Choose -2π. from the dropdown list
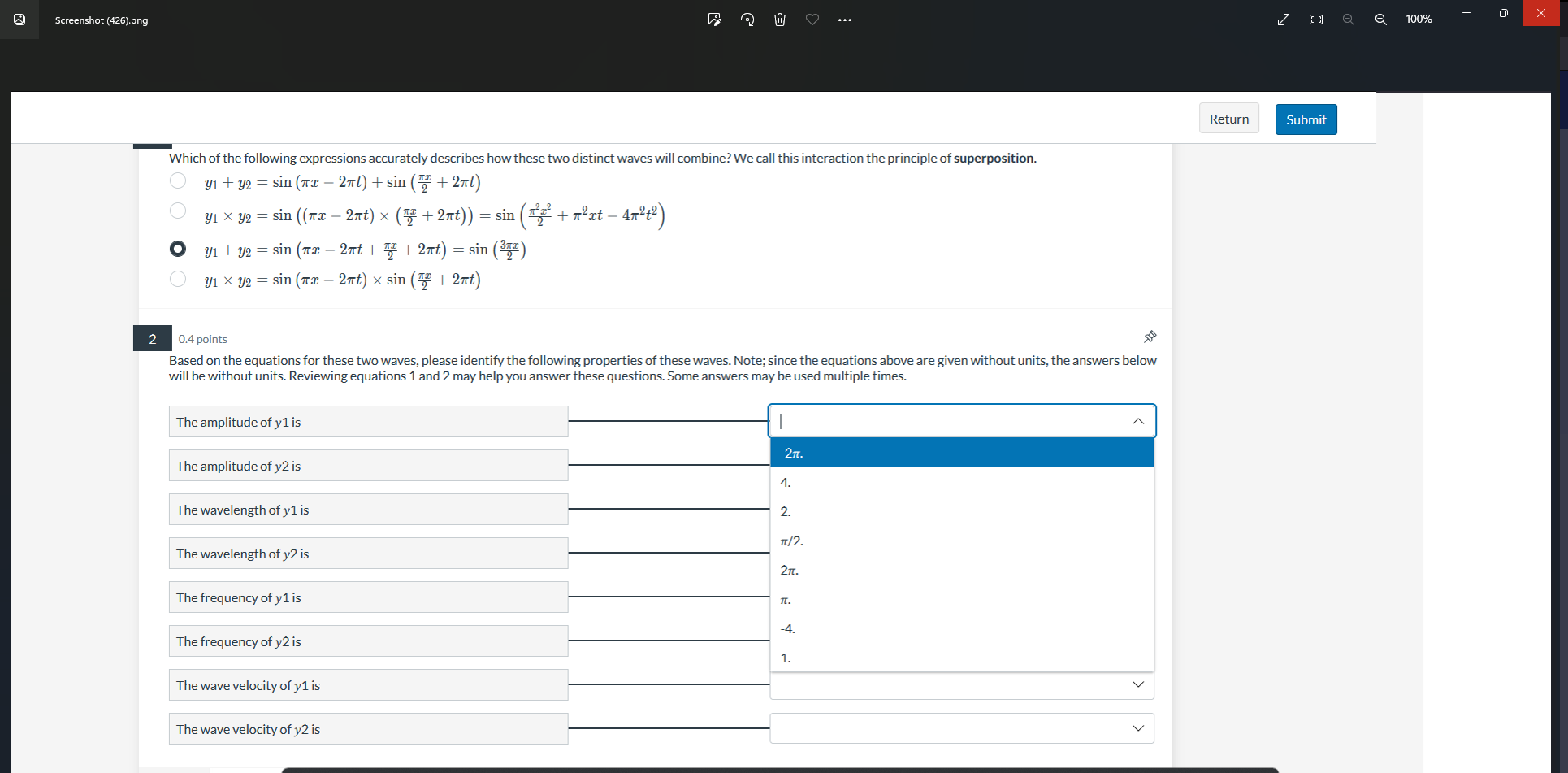The width and height of the screenshot is (1568, 773). pyautogui.click(x=962, y=453)
